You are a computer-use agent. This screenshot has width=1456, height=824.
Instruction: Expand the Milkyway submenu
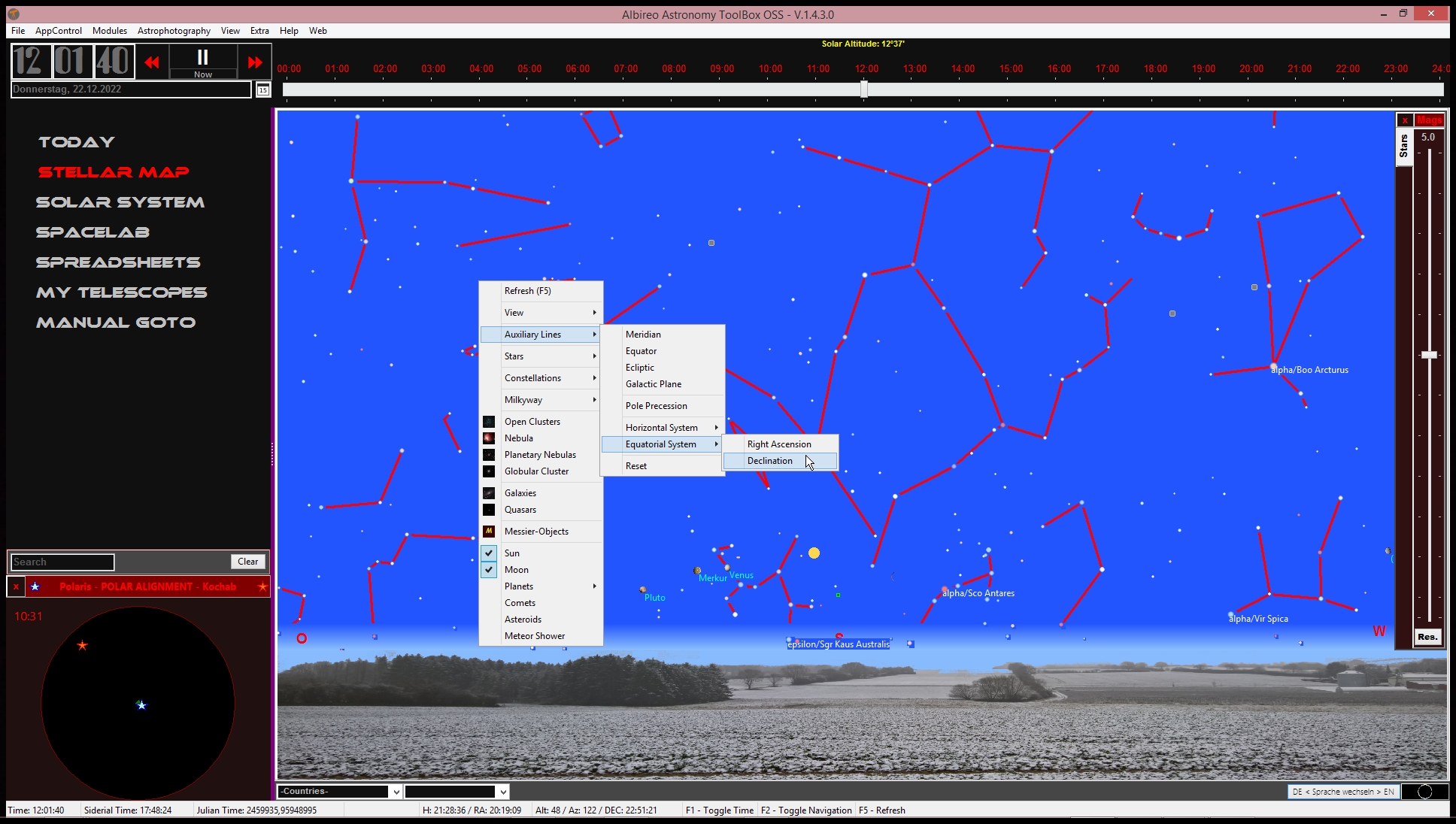541,400
